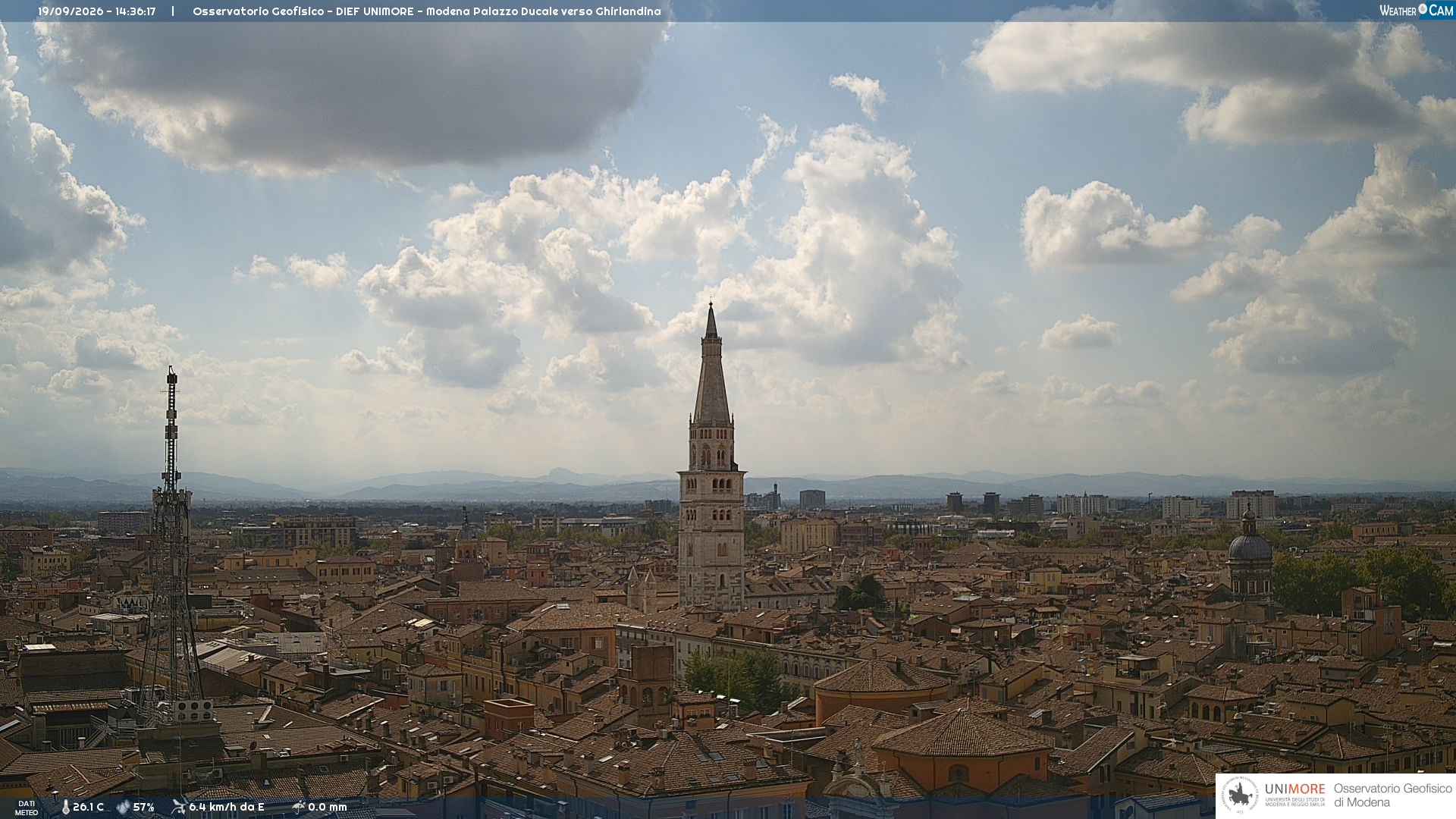The width and height of the screenshot is (1456, 819).
Task: Click the Osservatorio Geofisico di Modena text
Action: (1392, 795)
